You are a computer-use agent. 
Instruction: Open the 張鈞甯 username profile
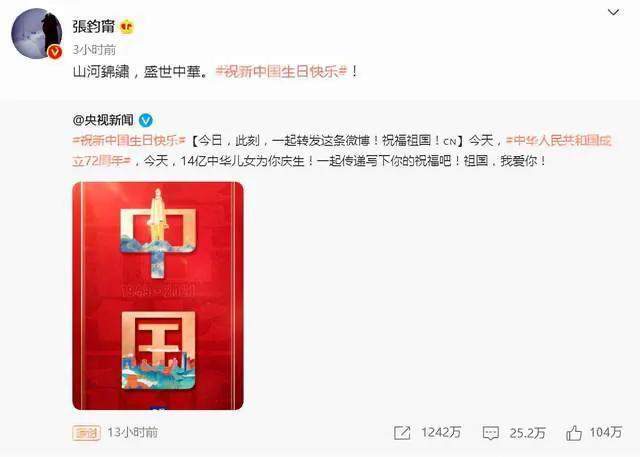tap(94, 27)
